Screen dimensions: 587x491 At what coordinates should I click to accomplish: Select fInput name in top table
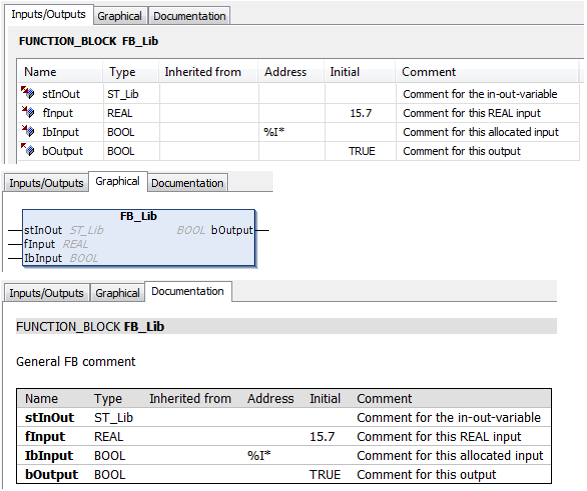[x=58, y=113]
